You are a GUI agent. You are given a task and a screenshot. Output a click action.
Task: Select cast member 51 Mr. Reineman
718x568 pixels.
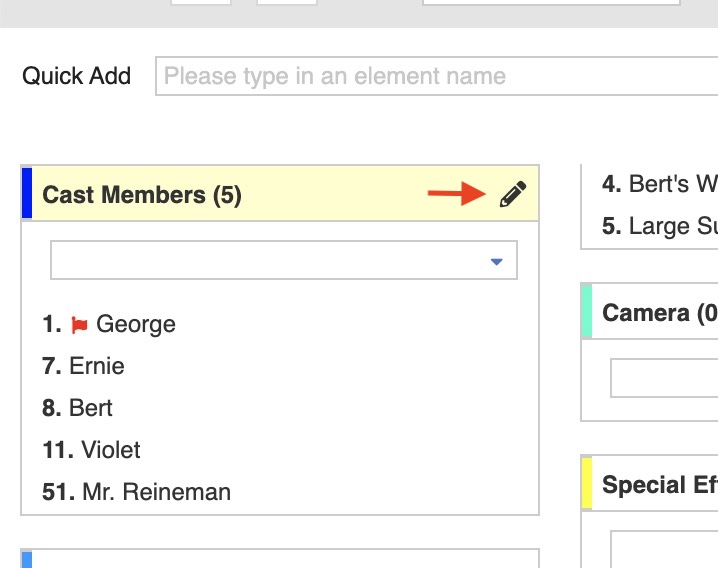pyautogui.click(x=156, y=492)
